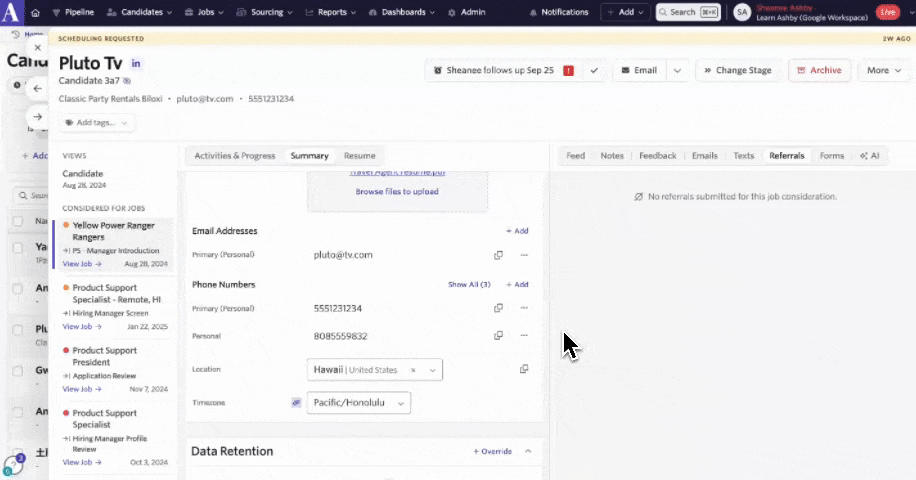Open View Job for Product Support President
The width and height of the screenshot is (916, 480).
coord(82,389)
